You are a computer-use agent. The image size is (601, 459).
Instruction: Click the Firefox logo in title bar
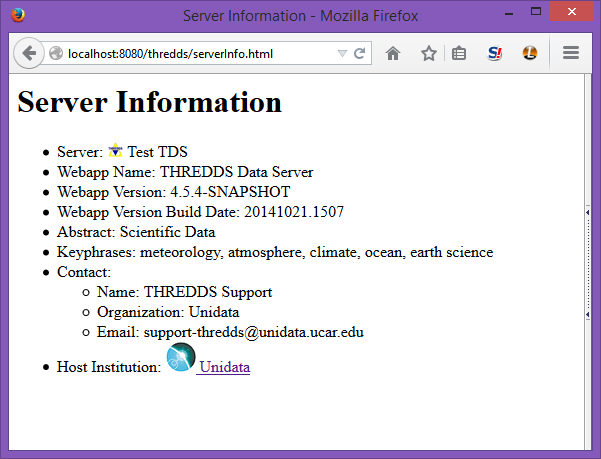click(x=19, y=16)
